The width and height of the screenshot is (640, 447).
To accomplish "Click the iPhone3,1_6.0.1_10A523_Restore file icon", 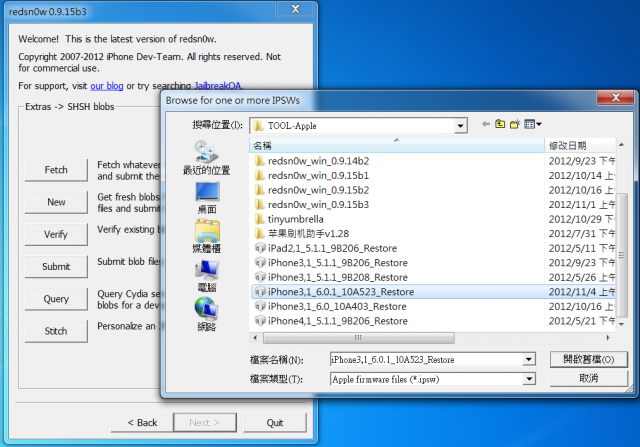I will 260,292.
